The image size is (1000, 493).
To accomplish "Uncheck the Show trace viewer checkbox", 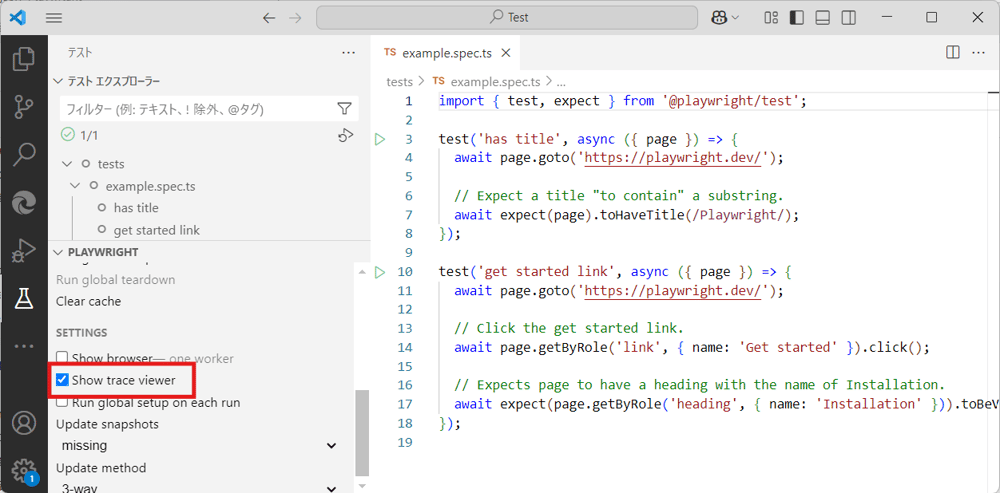I will [x=62, y=380].
